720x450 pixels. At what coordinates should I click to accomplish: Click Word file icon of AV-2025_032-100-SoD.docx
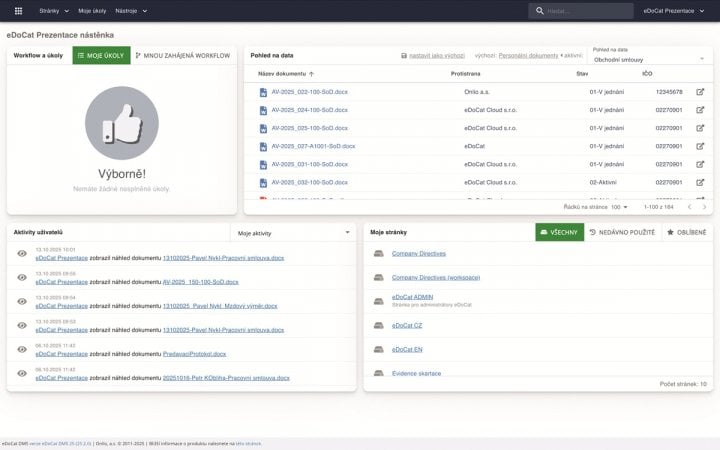pos(263,183)
